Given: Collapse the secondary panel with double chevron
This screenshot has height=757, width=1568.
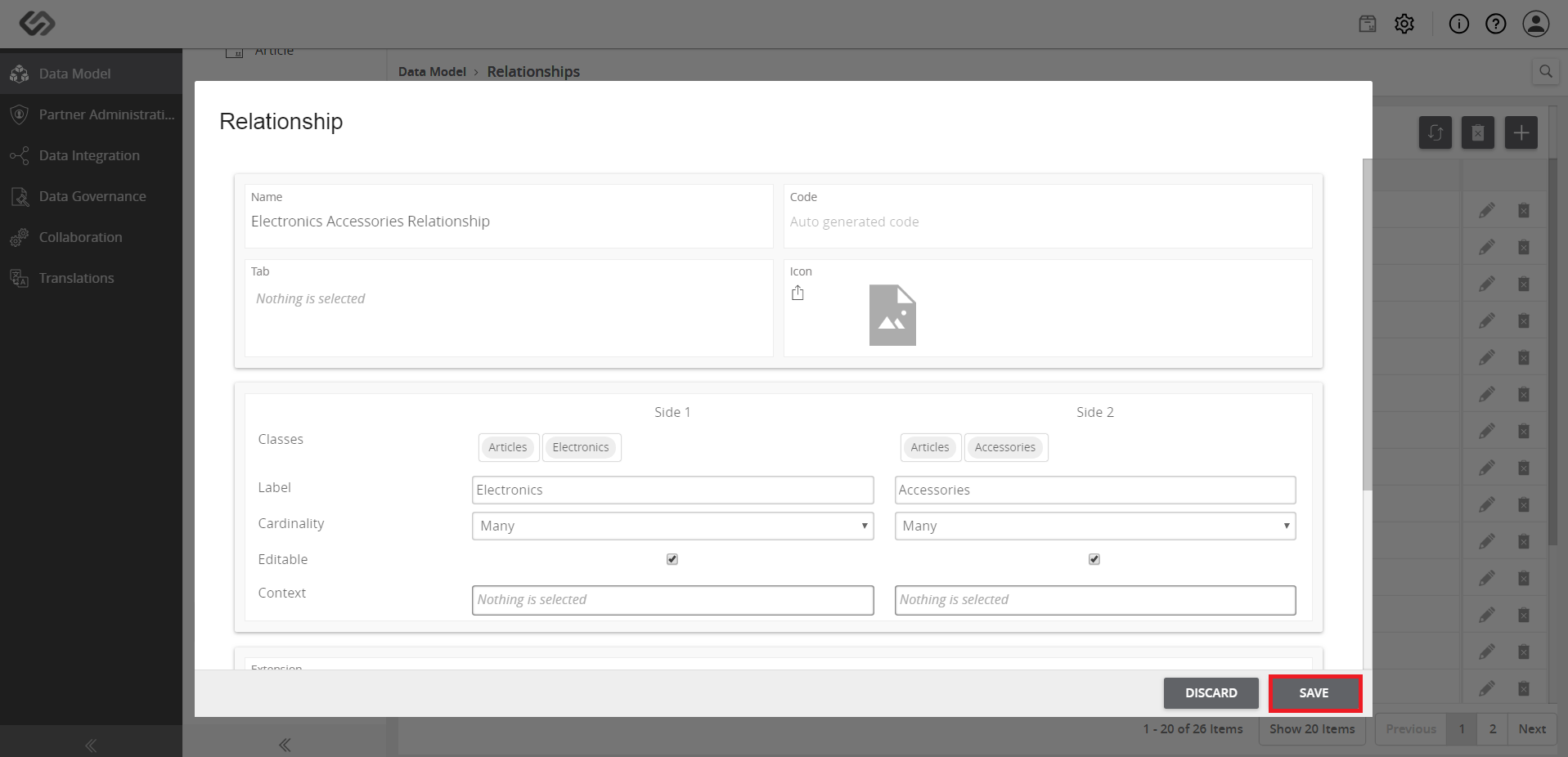Looking at the screenshot, I should pos(285,745).
